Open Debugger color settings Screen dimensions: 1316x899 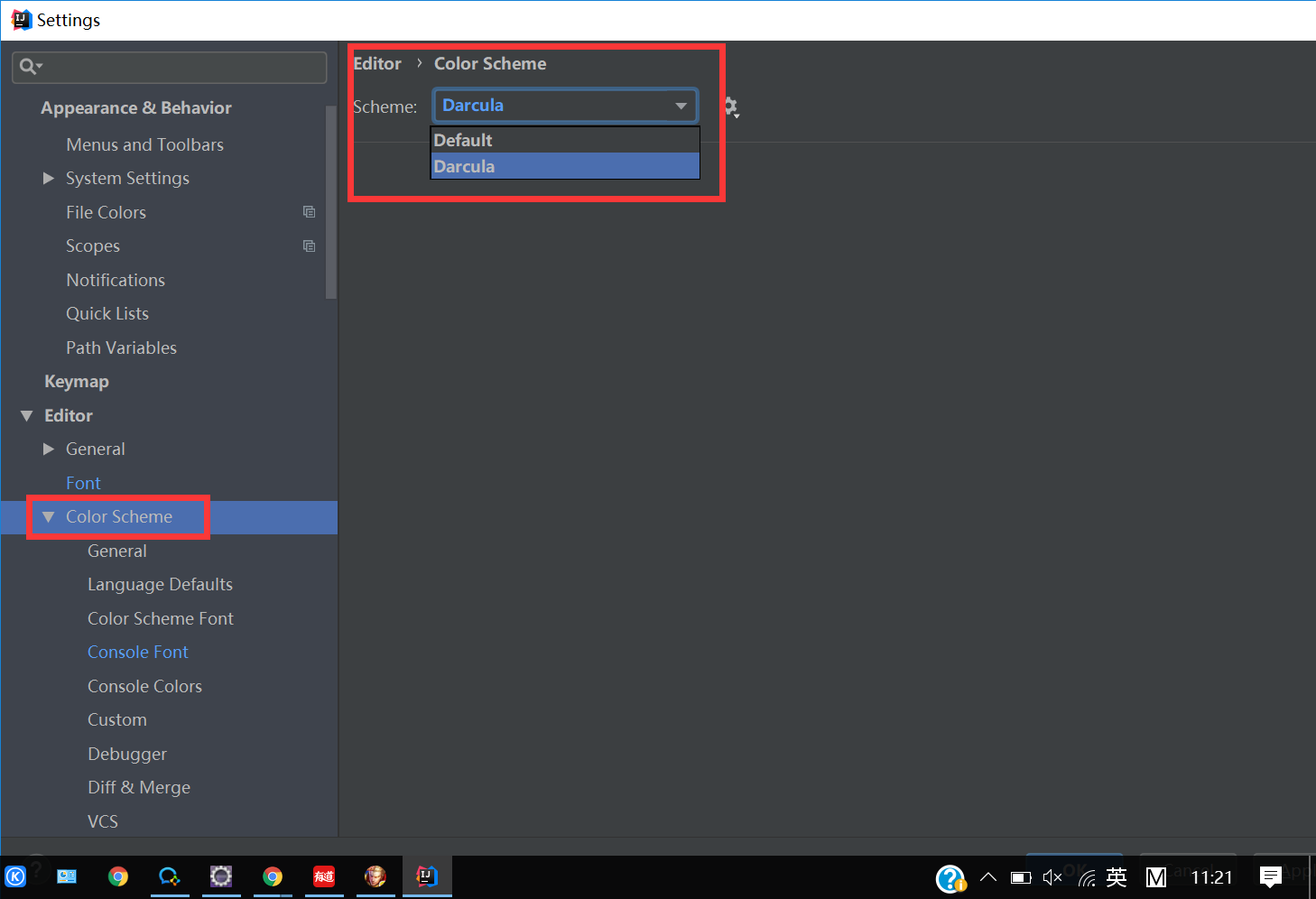click(127, 754)
